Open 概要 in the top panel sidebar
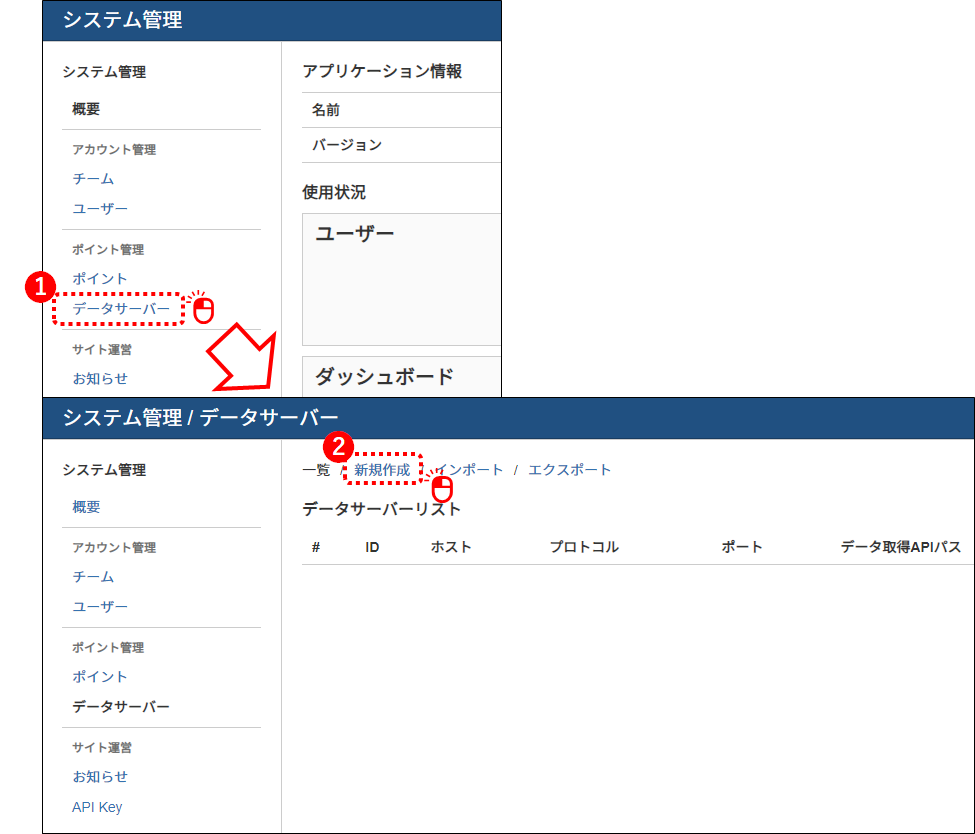 point(86,109)
